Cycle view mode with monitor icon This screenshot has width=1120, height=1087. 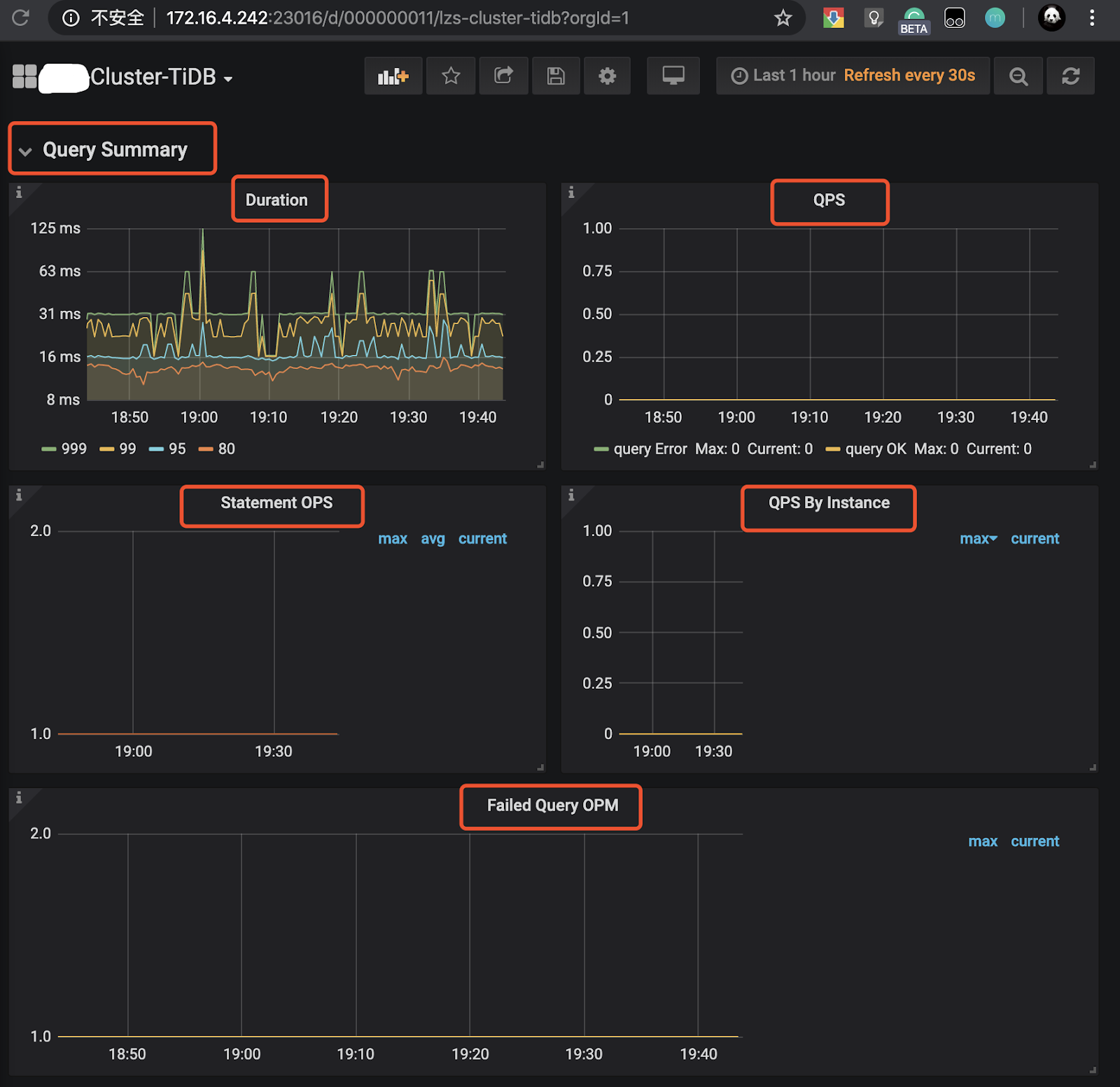pyautogui.click(x=673, y=76)
